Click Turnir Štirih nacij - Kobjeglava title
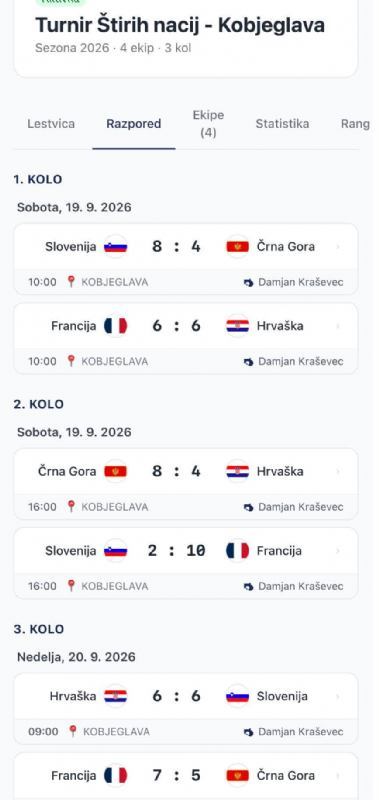This screenshot has height=800, width=379. tap(180, 25)
